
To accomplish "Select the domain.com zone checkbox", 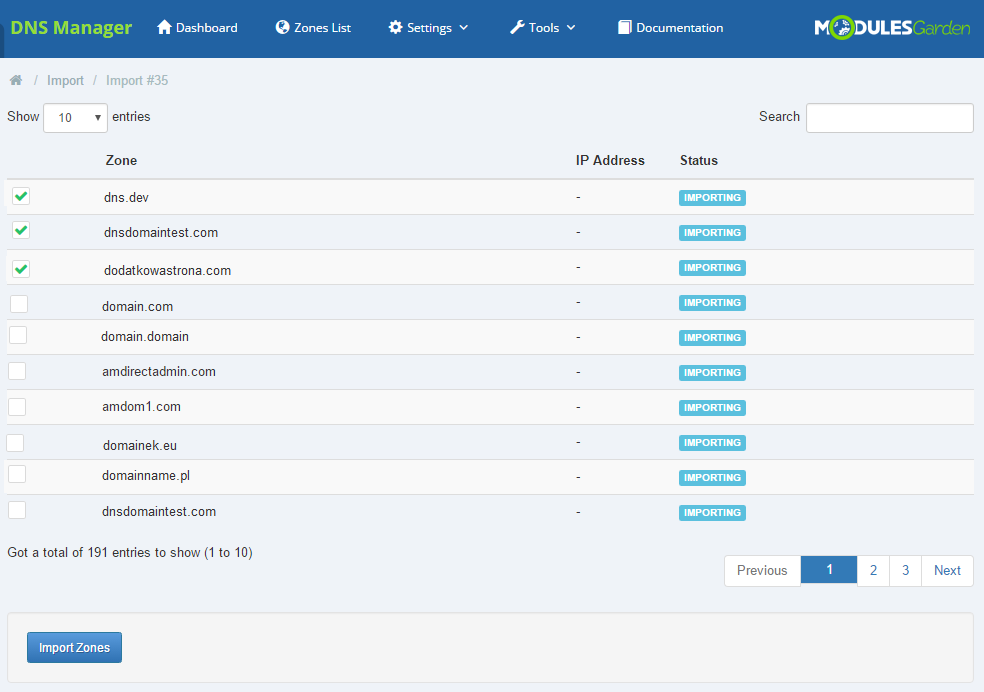I will click(19, 304).
